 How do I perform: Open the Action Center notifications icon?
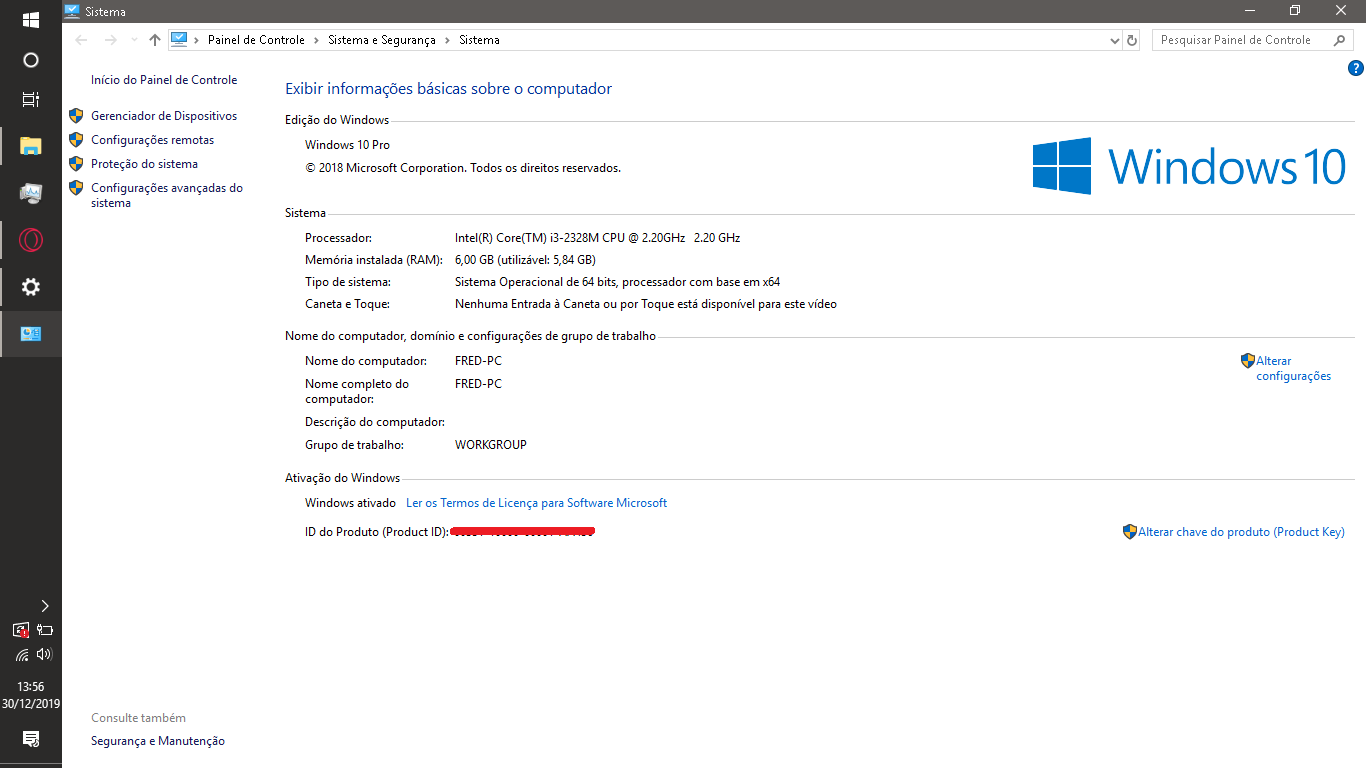point(30,739)
